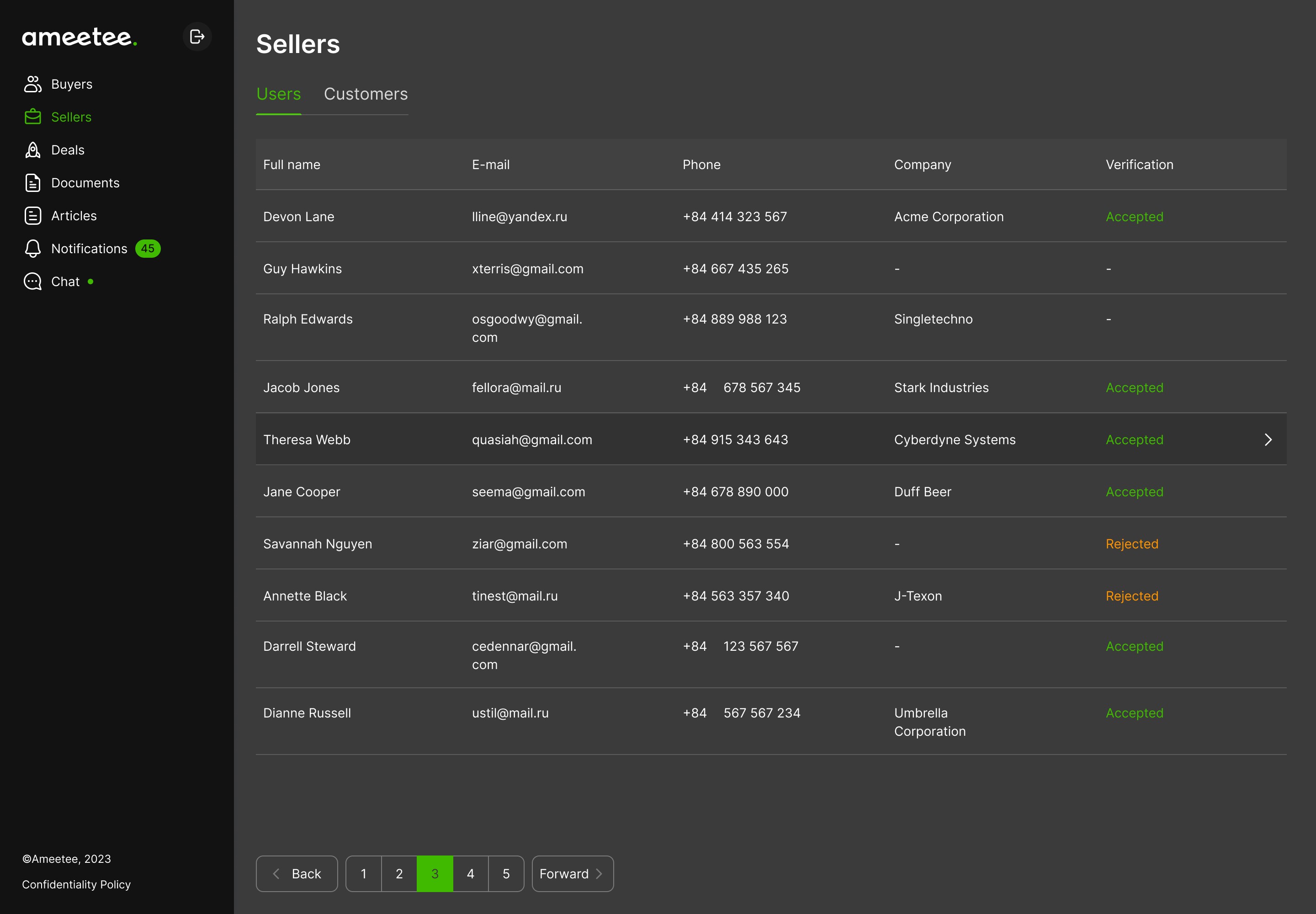The height and width of the screenshot is (914, 1316).
Task: Click the 45 notifications badge
Action: tap(148, 249)
